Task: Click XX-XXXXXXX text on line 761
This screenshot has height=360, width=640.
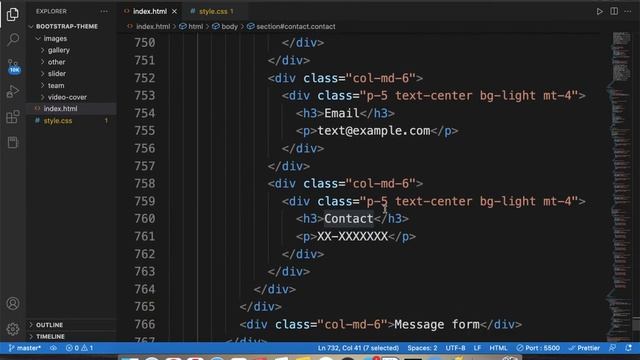Action: pos(352,236)
